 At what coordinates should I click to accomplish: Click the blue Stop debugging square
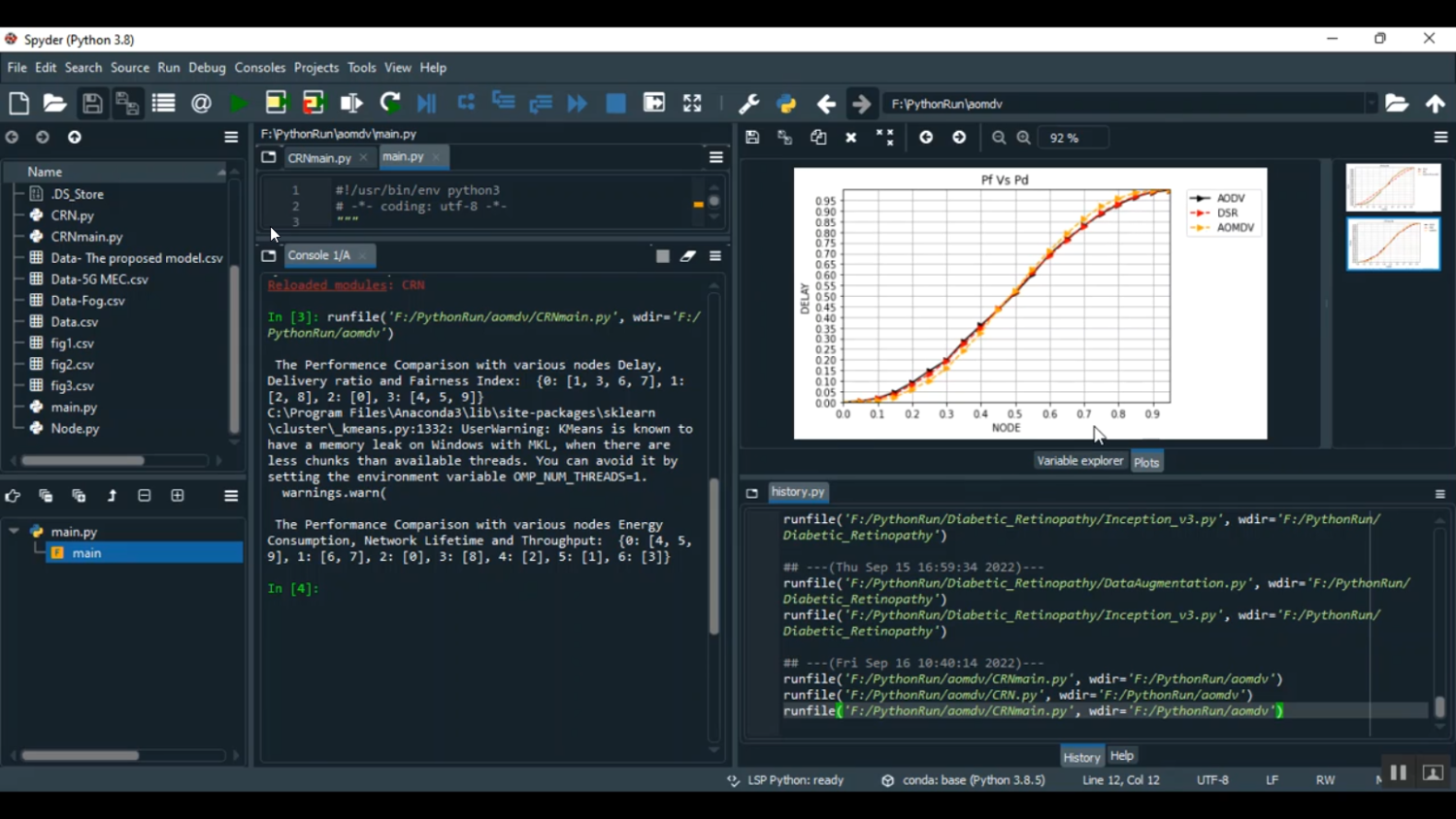tap(615, 104)
